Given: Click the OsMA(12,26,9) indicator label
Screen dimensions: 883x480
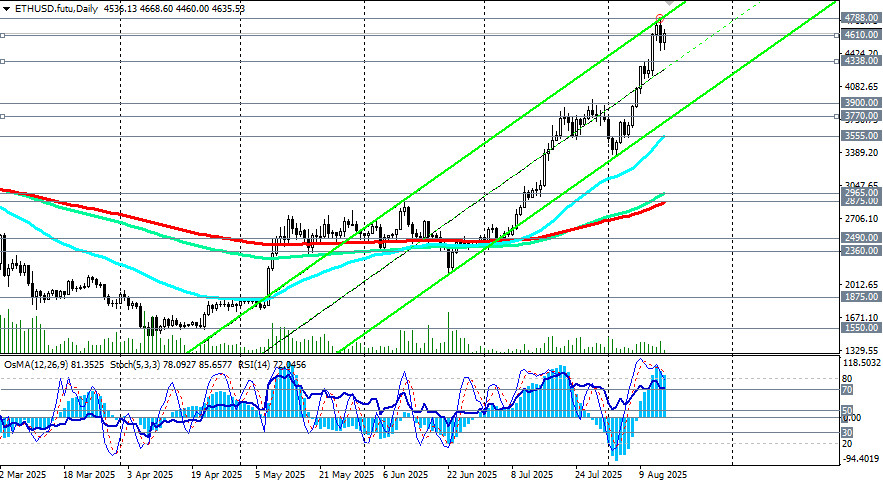Looking at the screenshot, I should [x=36, y=365].
